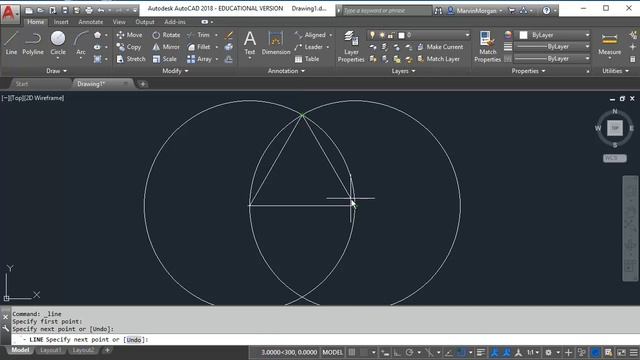Open the Output ribbon tab
This screenshot has width=640, height=360.
point(145,22)
